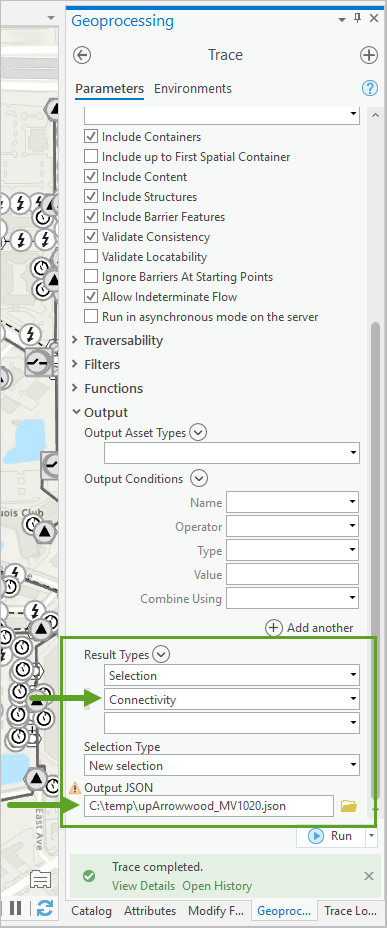Toggle Validate Consistency checkbox
The height and width of the screenshot is (928, 387).
91,237
